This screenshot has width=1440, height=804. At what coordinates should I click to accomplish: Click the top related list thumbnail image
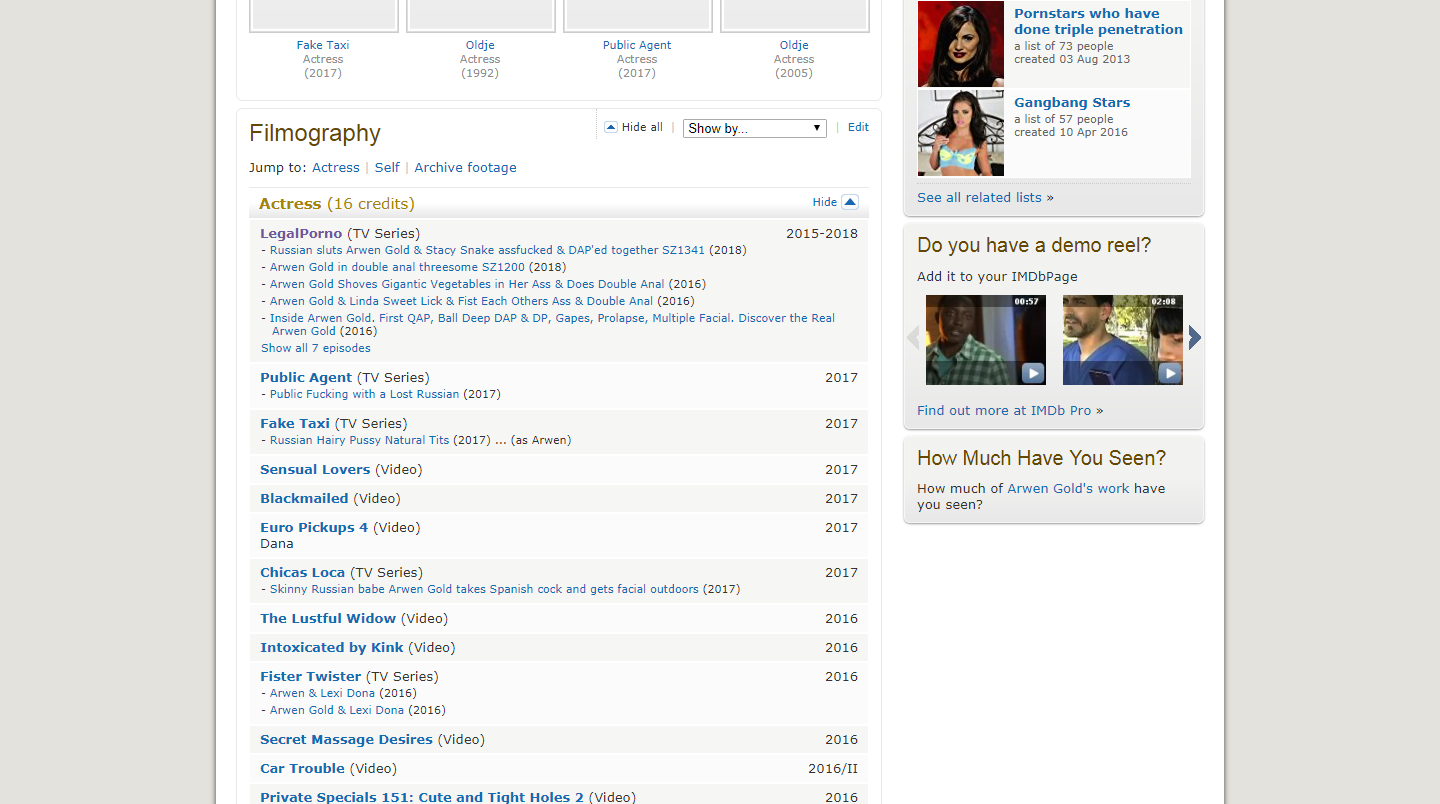960,44
